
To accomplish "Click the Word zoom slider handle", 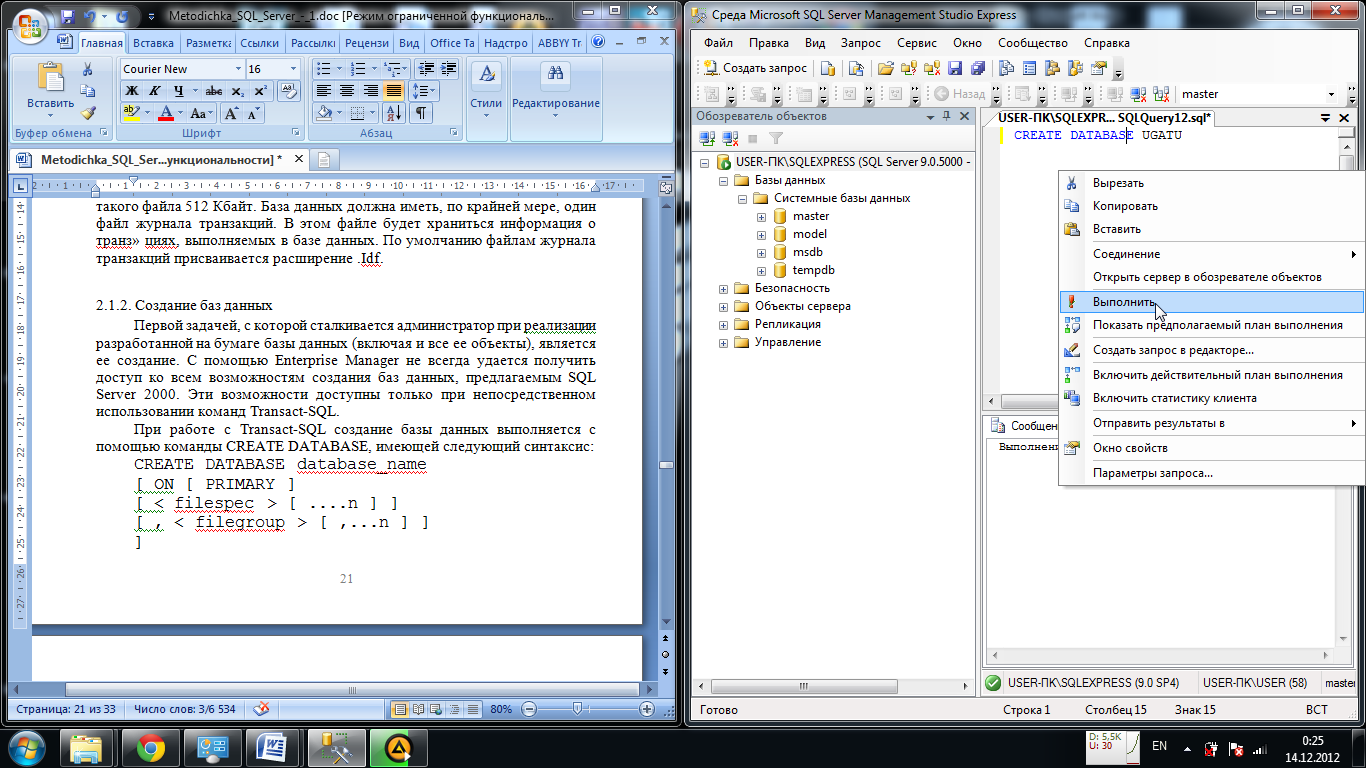I will (x=577, y=709).
